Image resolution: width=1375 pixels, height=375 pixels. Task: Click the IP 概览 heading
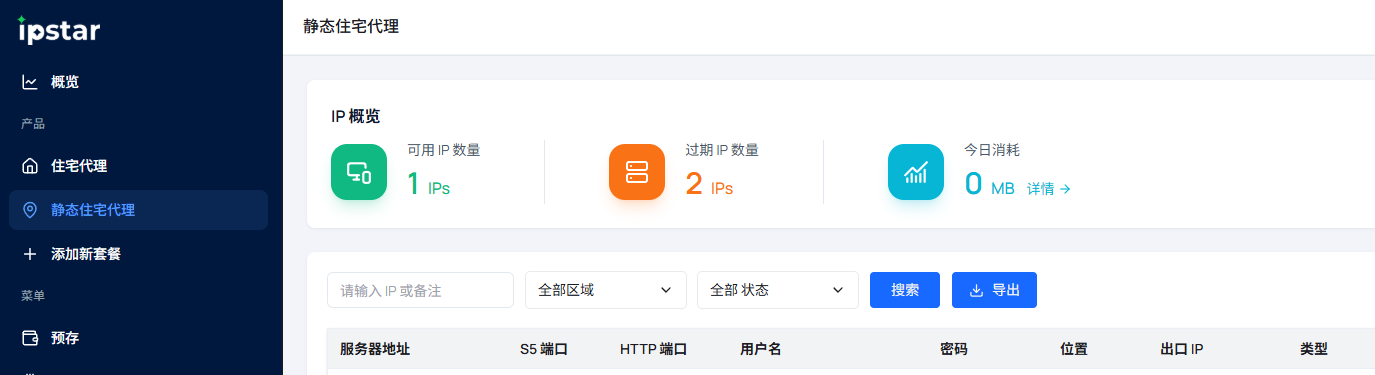pos(356,116)
